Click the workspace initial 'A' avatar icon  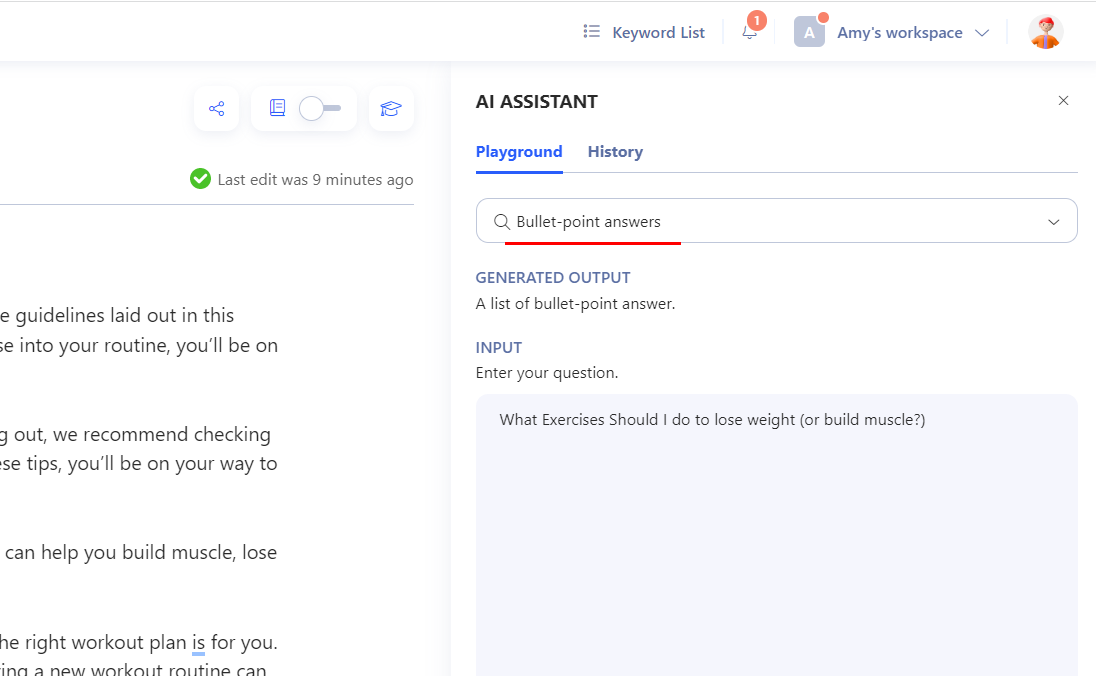point(809,31)
